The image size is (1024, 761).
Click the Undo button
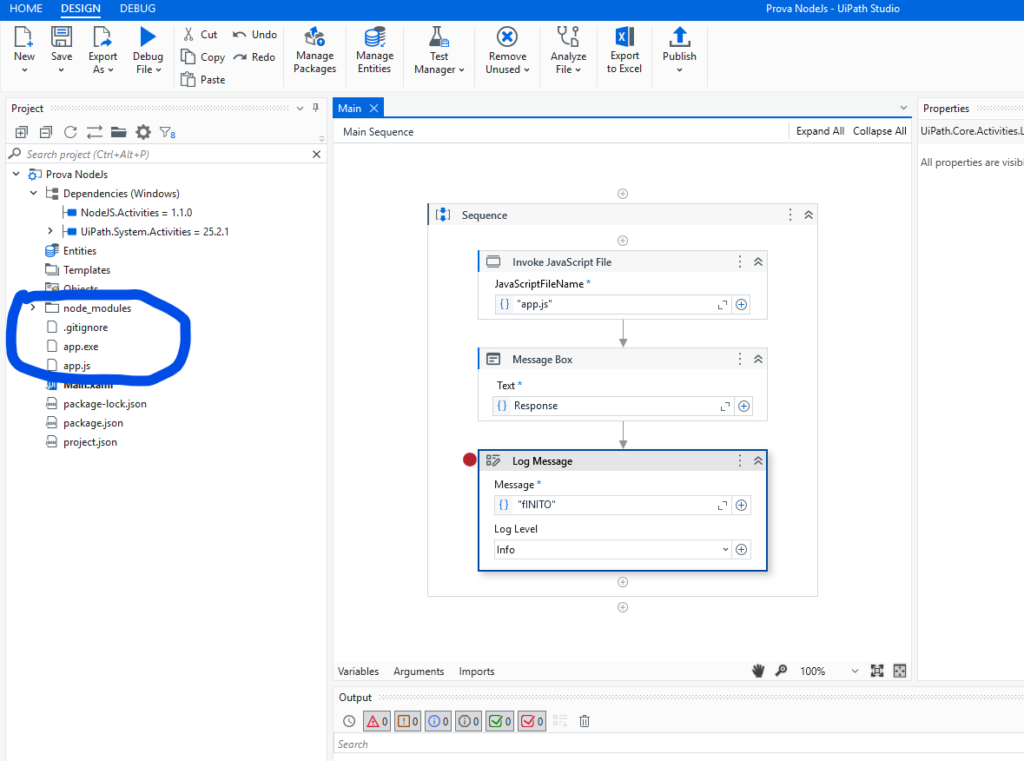coord(255,34)
